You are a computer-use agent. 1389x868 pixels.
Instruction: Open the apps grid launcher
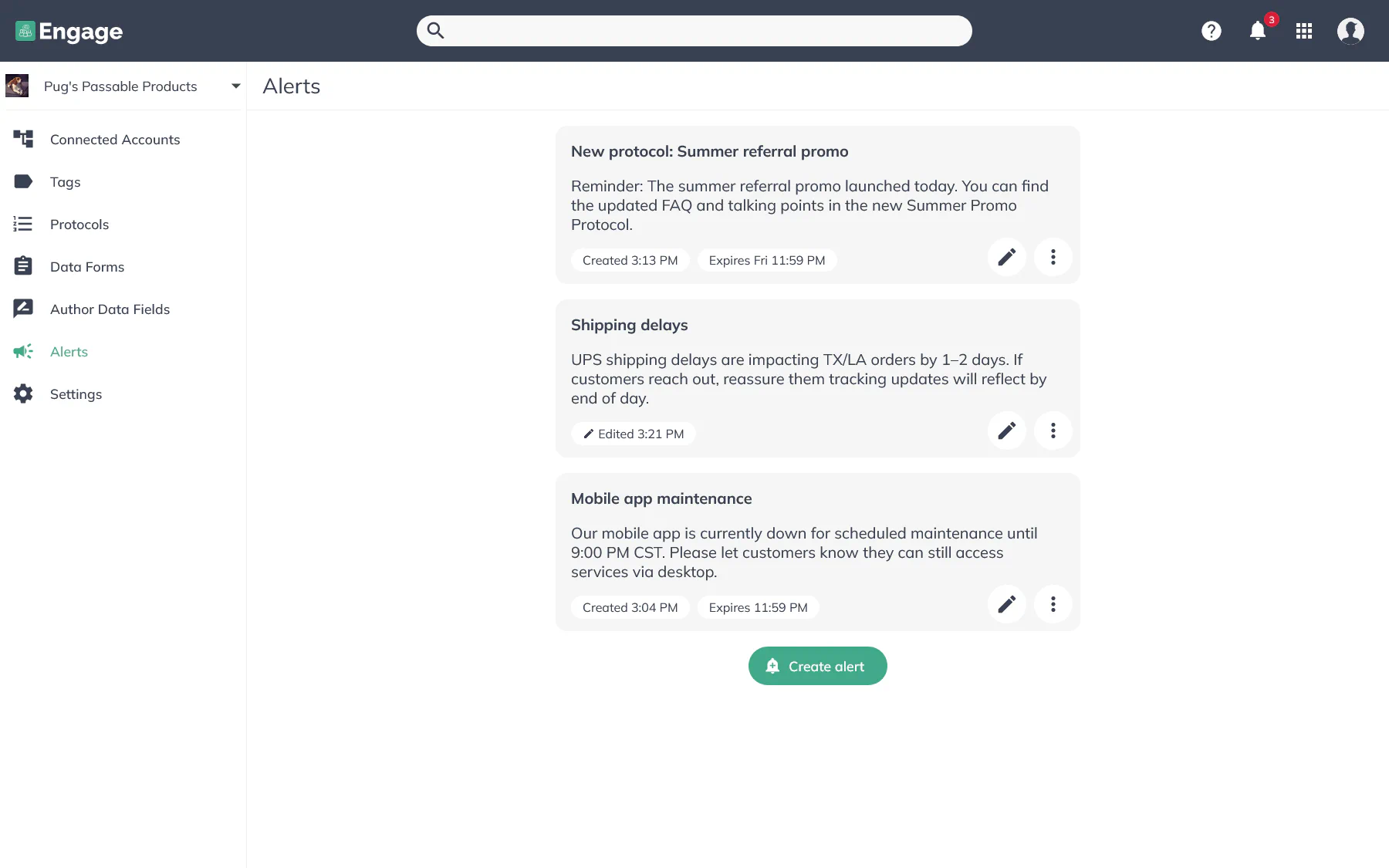[1304, 31]
